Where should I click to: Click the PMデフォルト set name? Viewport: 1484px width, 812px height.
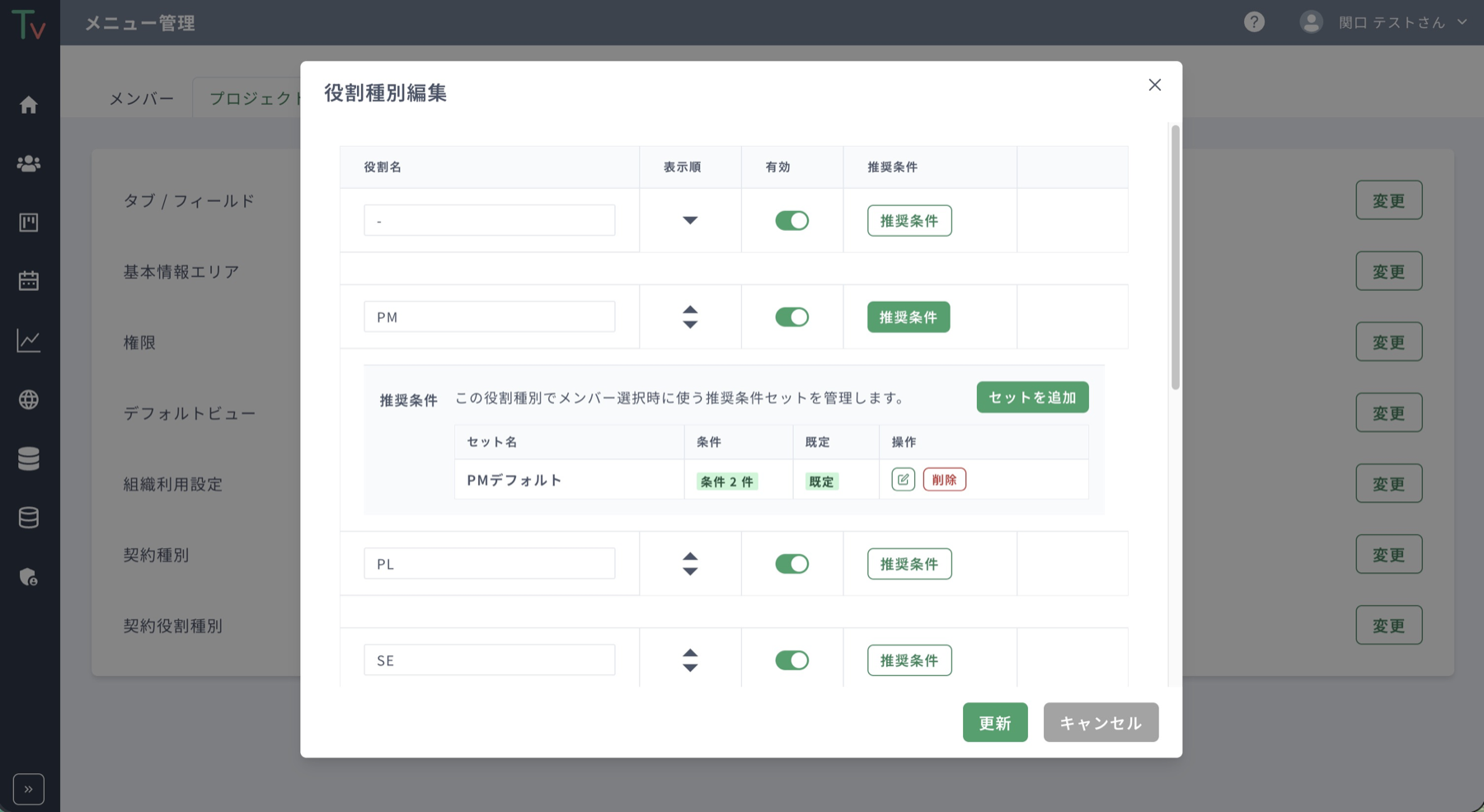point(514,480)
